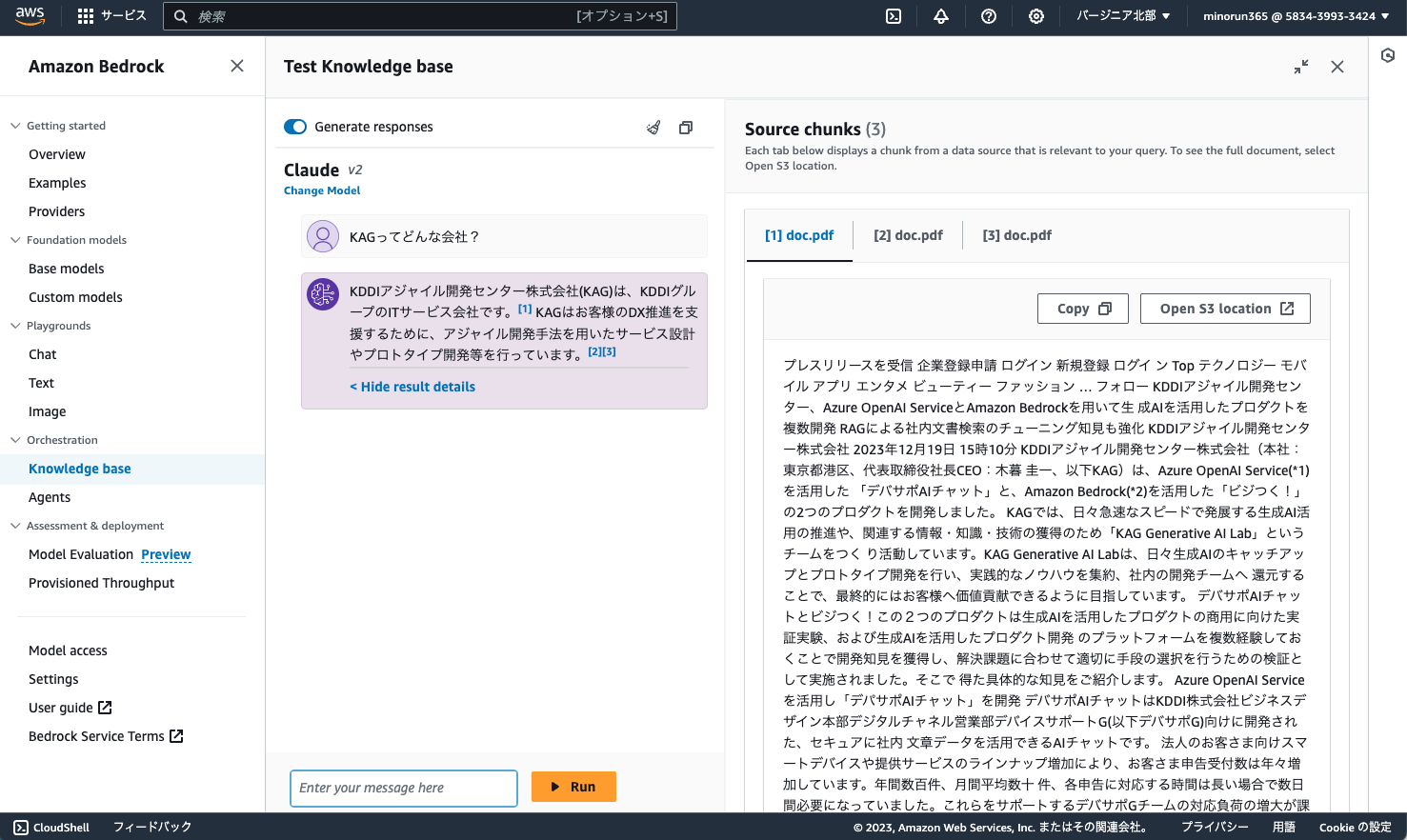The width and height of the screenshot is (1407, 840).
Task: Copy the conversation via the copy icon
Action: coord(685,126)
